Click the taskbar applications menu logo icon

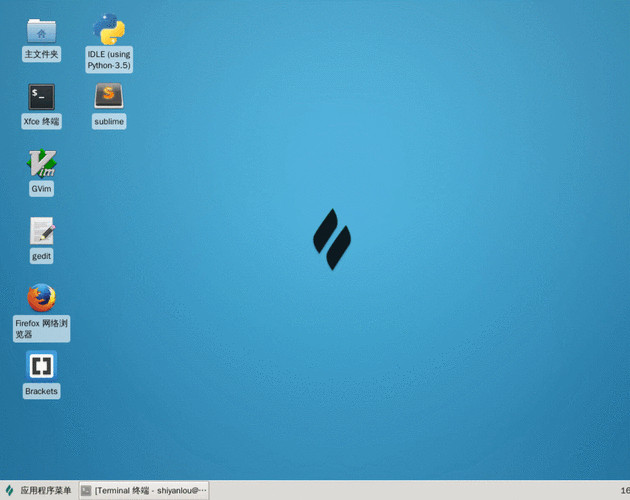(x=9, y=490)
